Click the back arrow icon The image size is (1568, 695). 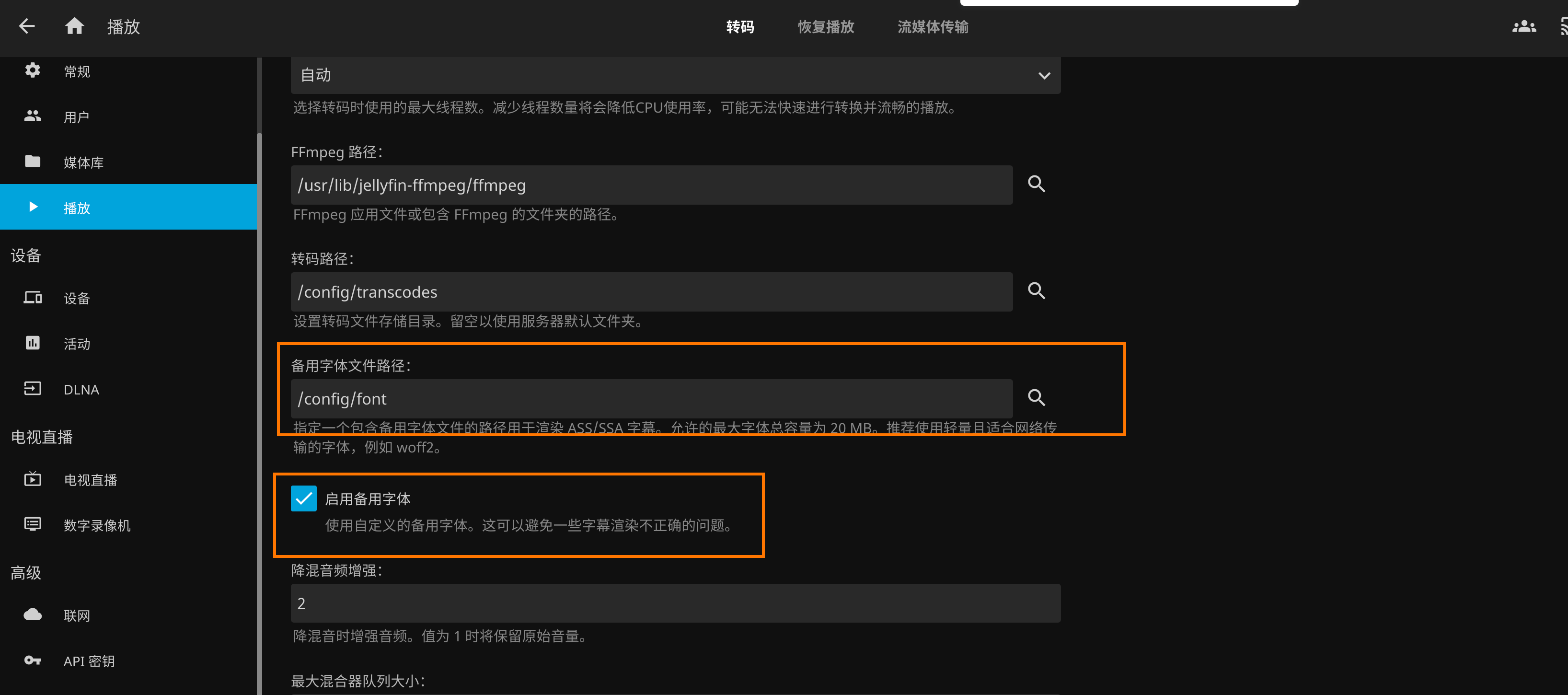(x=27, y=26)
